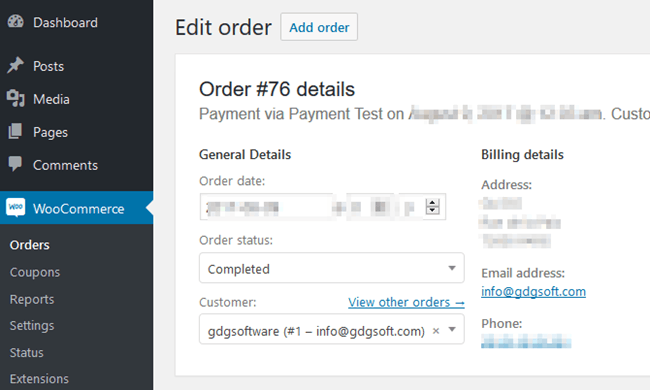This screenshot has width=650, height=390.
Task: Go to WooCommerce Settings submenu item
Action: [32, 326]
